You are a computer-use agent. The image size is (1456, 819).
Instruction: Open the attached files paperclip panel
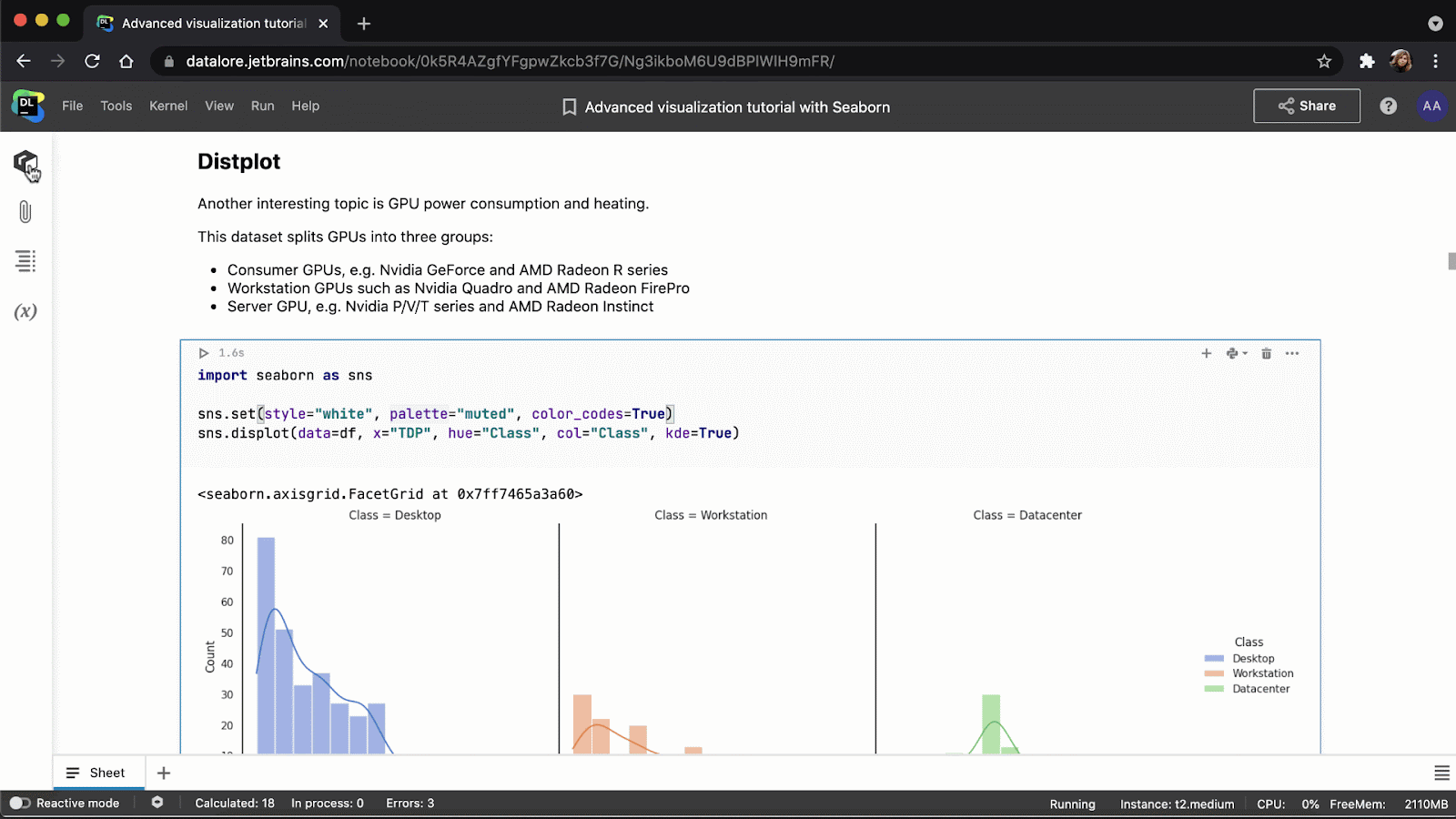pyautogui.click(x=25, y=212)
